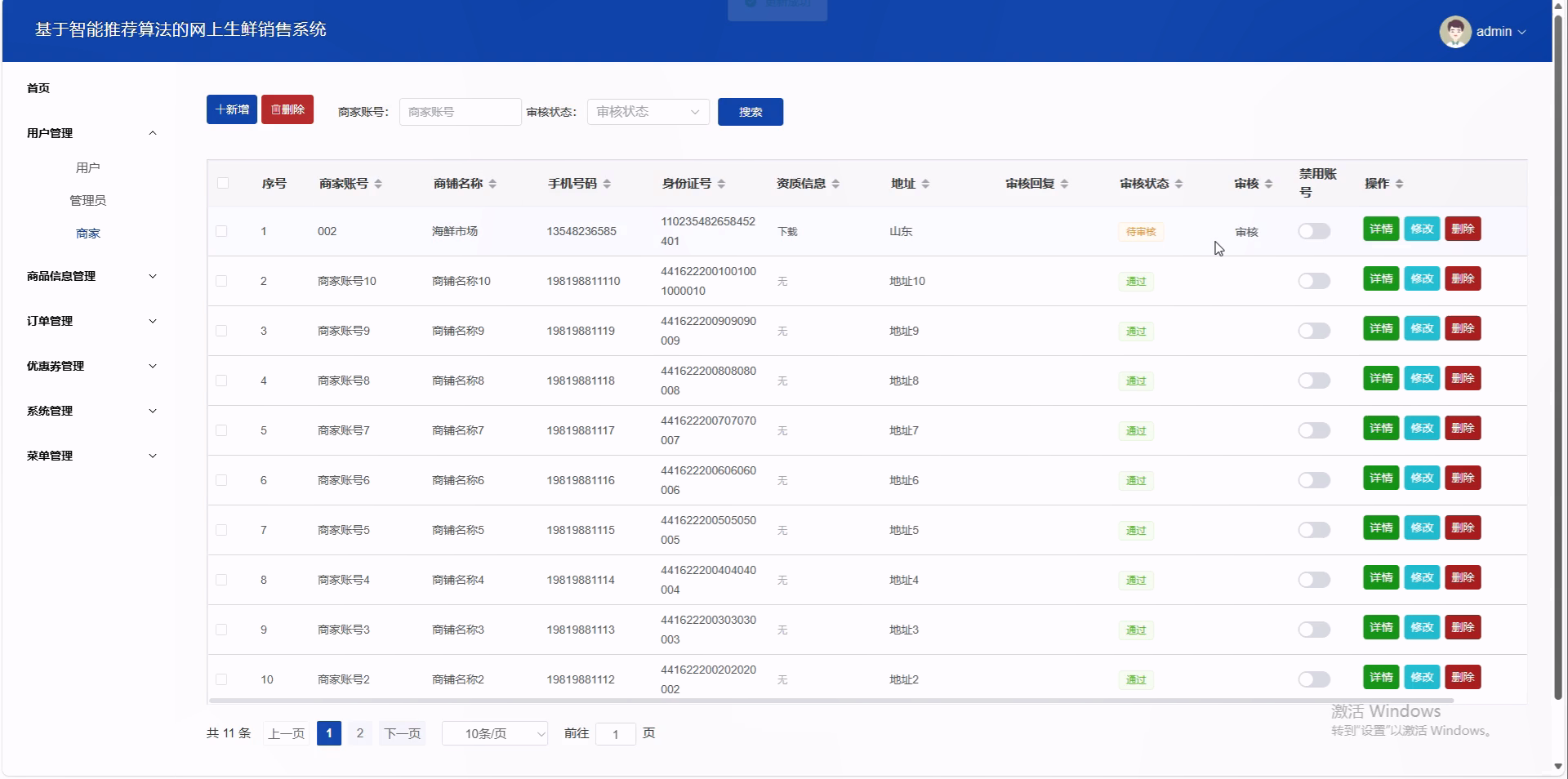The width and height of the screenshot is (1568, 779).
Task: Click the 下一页 next page button
Action: (403, 733)
